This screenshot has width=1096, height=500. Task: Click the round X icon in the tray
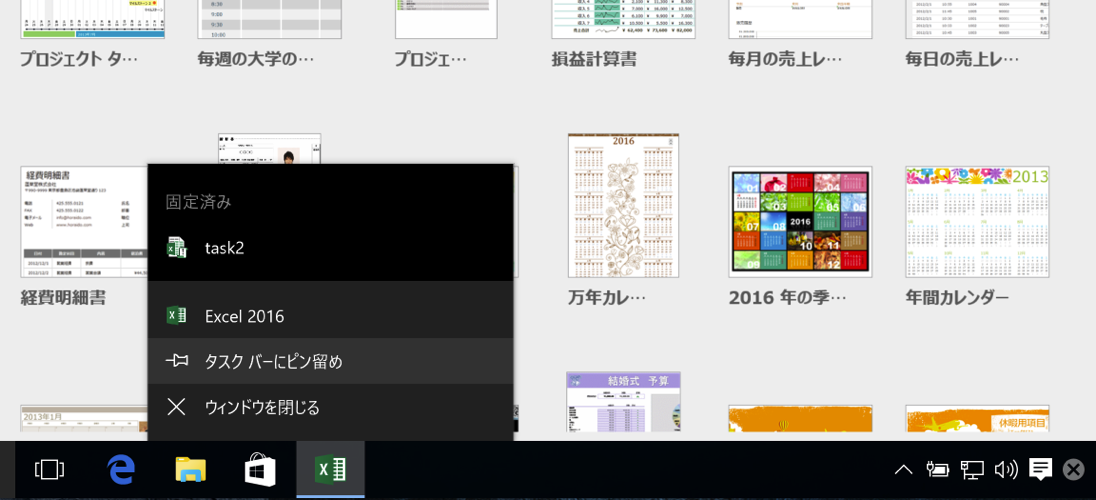click(x=1073, y=470)
